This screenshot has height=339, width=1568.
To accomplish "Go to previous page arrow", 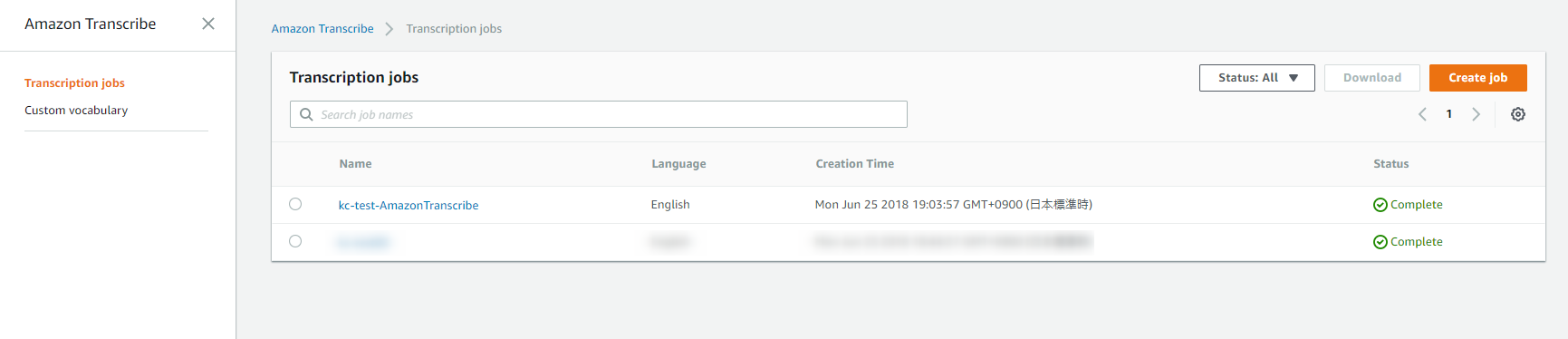I will [x=1422, y=114].
